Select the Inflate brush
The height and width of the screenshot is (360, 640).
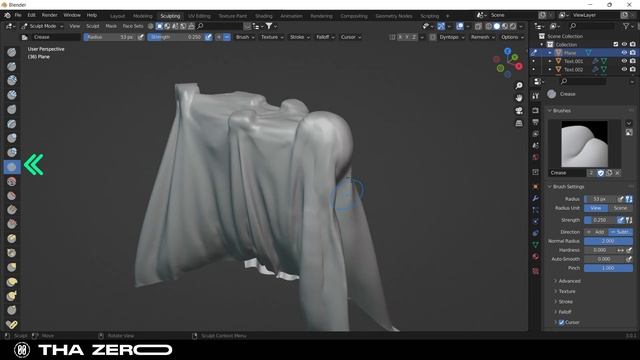pos(12,138)
